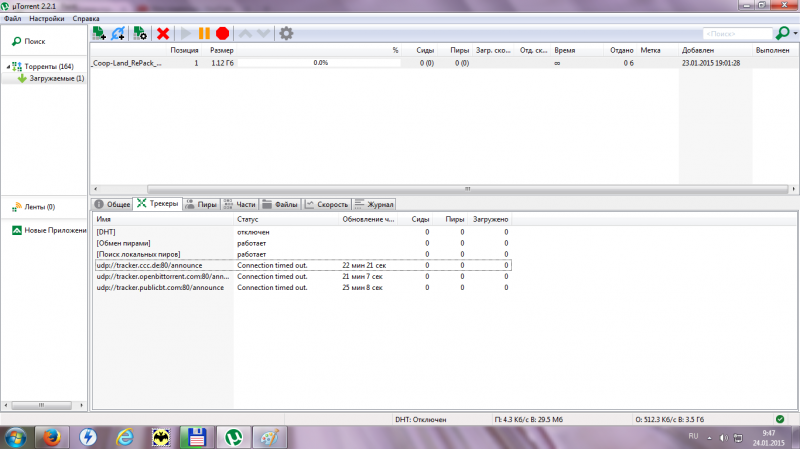
Task: Open Ленты (0) feeds in sidebar
Action: click(40, 207)
